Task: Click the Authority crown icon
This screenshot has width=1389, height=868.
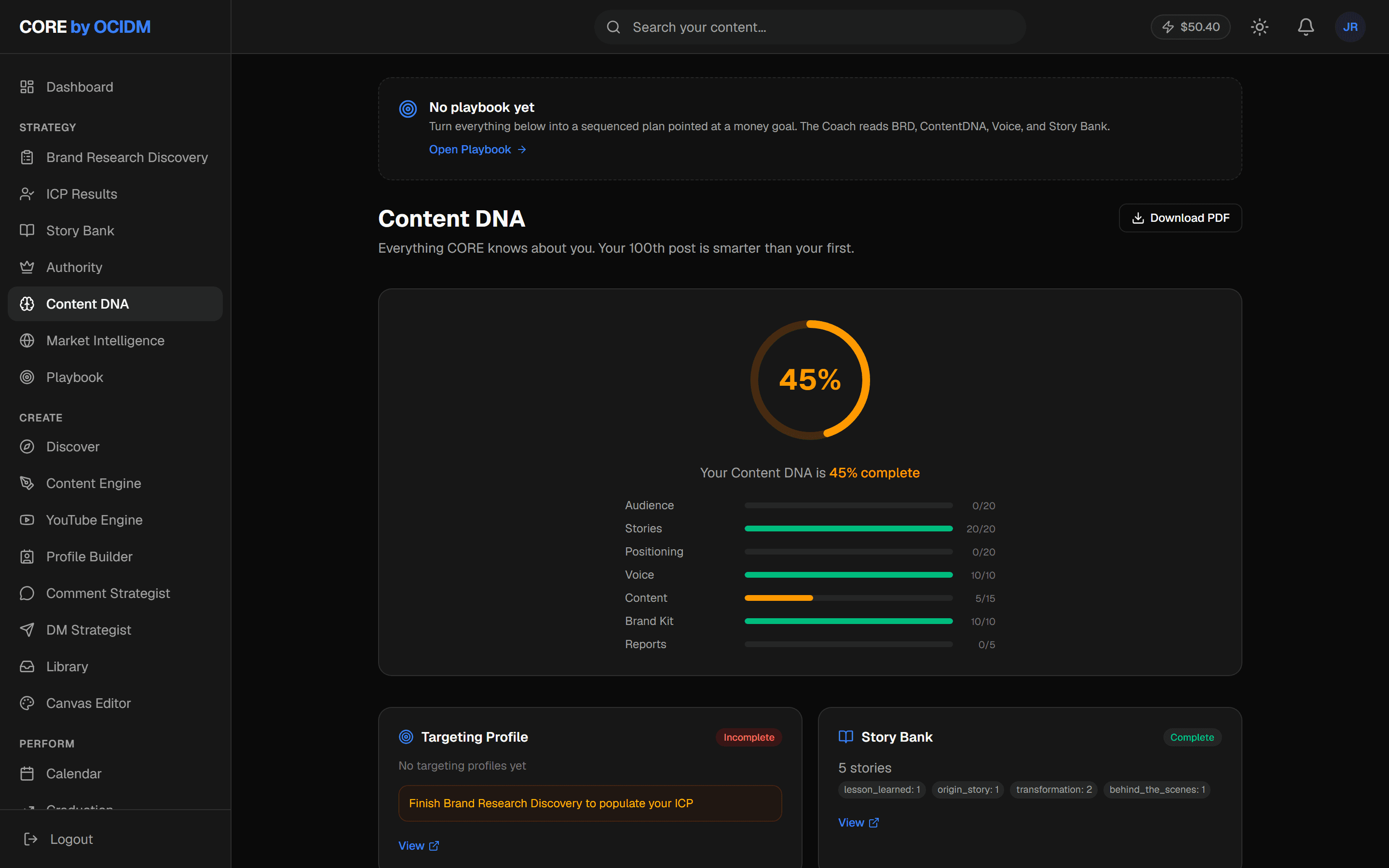Action: coord(27,267)
